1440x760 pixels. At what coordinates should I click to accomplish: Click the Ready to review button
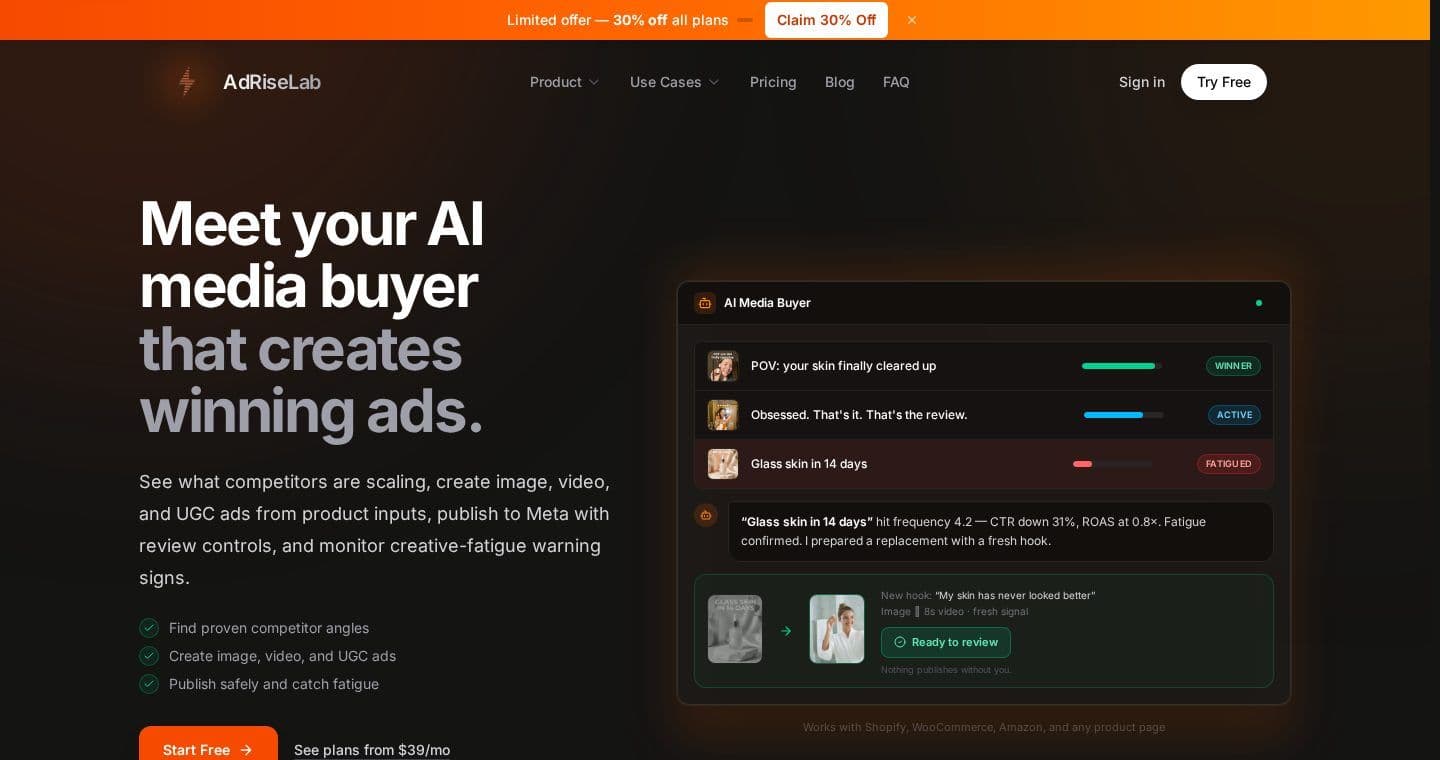click(946, 642)
